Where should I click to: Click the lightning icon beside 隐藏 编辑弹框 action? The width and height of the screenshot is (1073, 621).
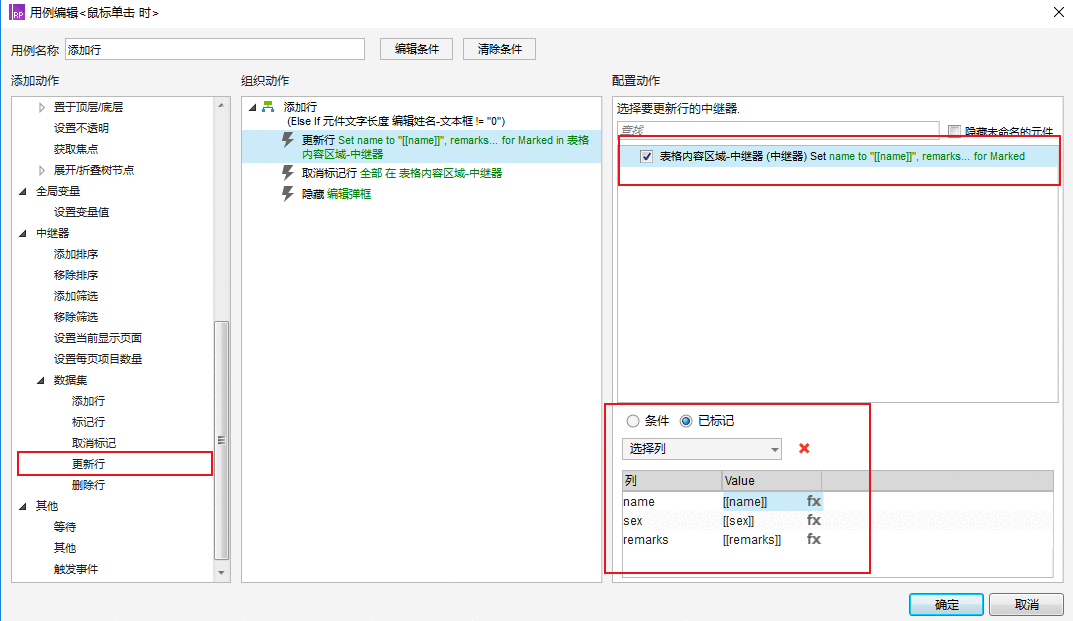pyautogui.click(x=288, y=194)
